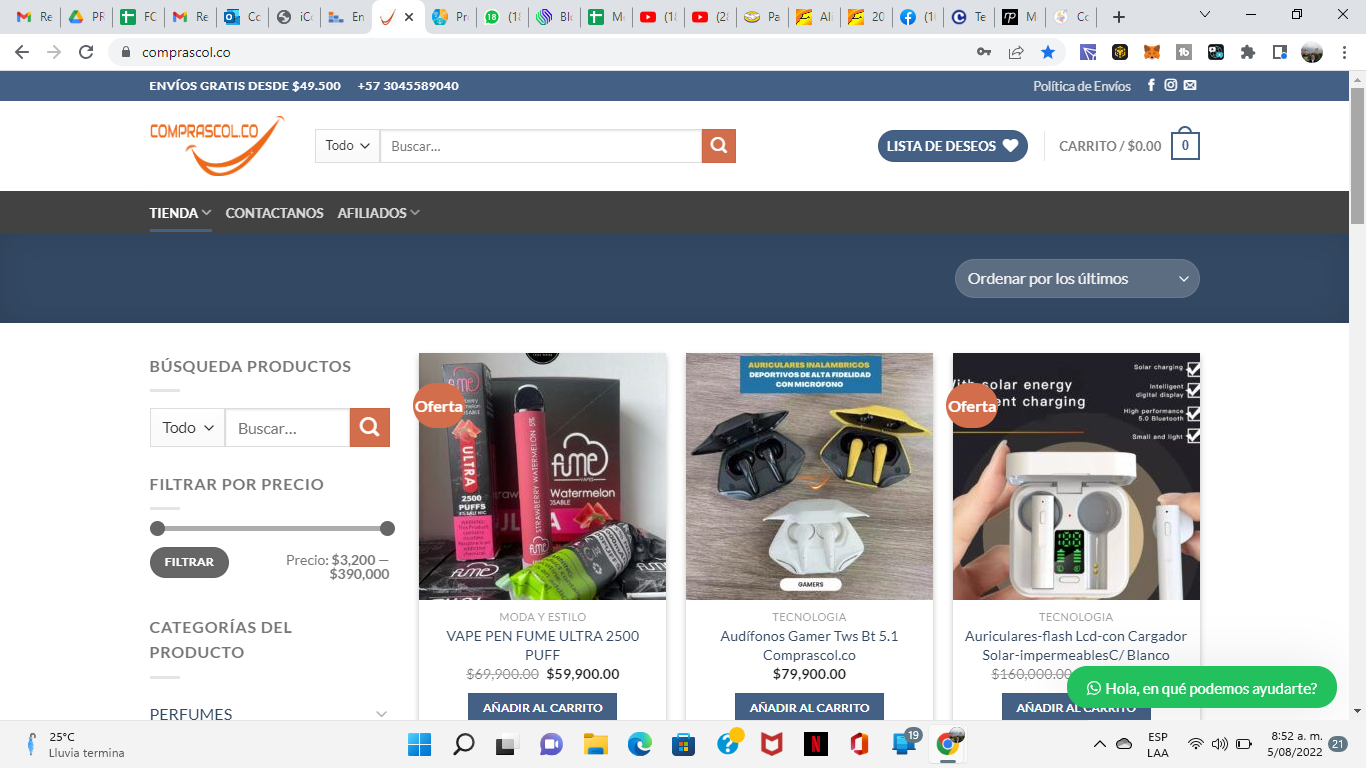Go back to previous page
This screenshot has width=1366, height=768.
pyautogui.click(x=22, y=52)
